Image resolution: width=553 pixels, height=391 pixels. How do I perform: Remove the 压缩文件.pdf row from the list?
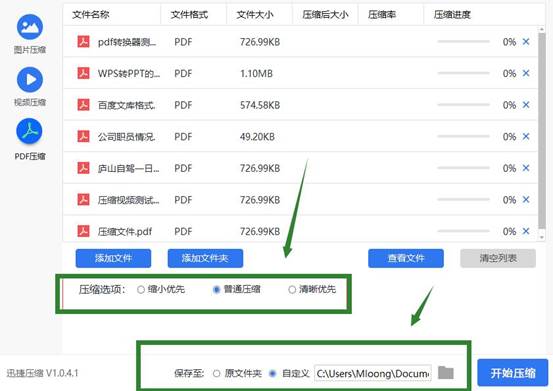coord(526,231)
